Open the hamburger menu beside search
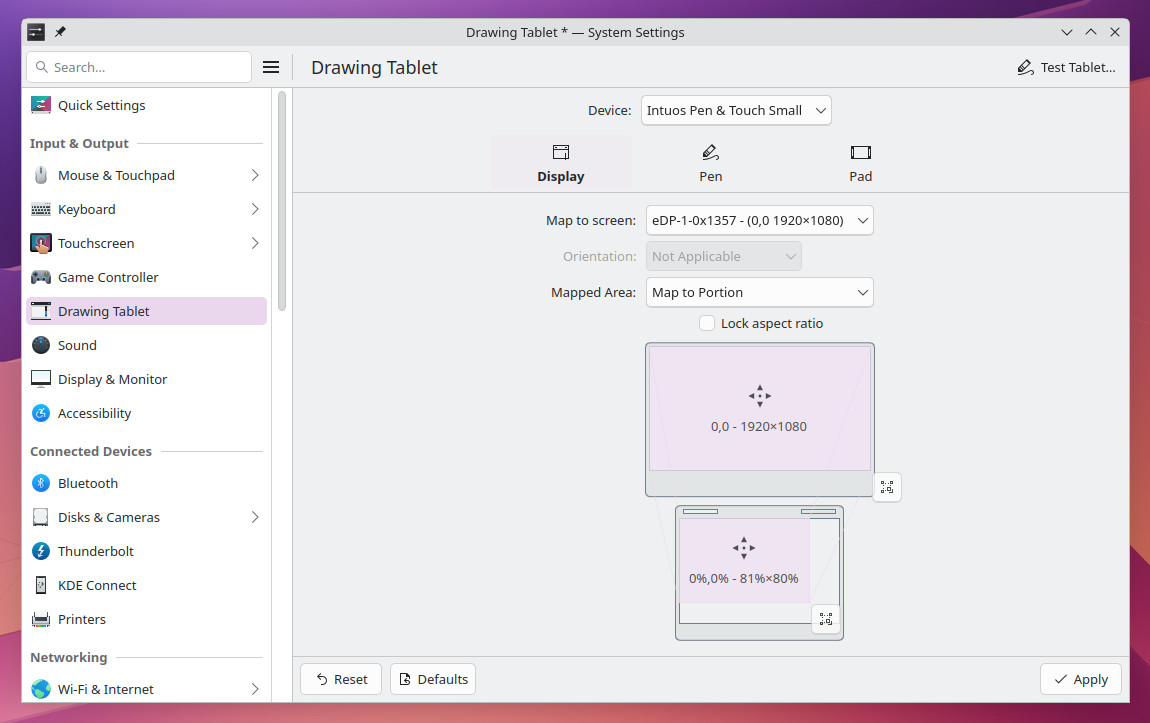The image size is (1150, 723). click(x=271, y=67)
